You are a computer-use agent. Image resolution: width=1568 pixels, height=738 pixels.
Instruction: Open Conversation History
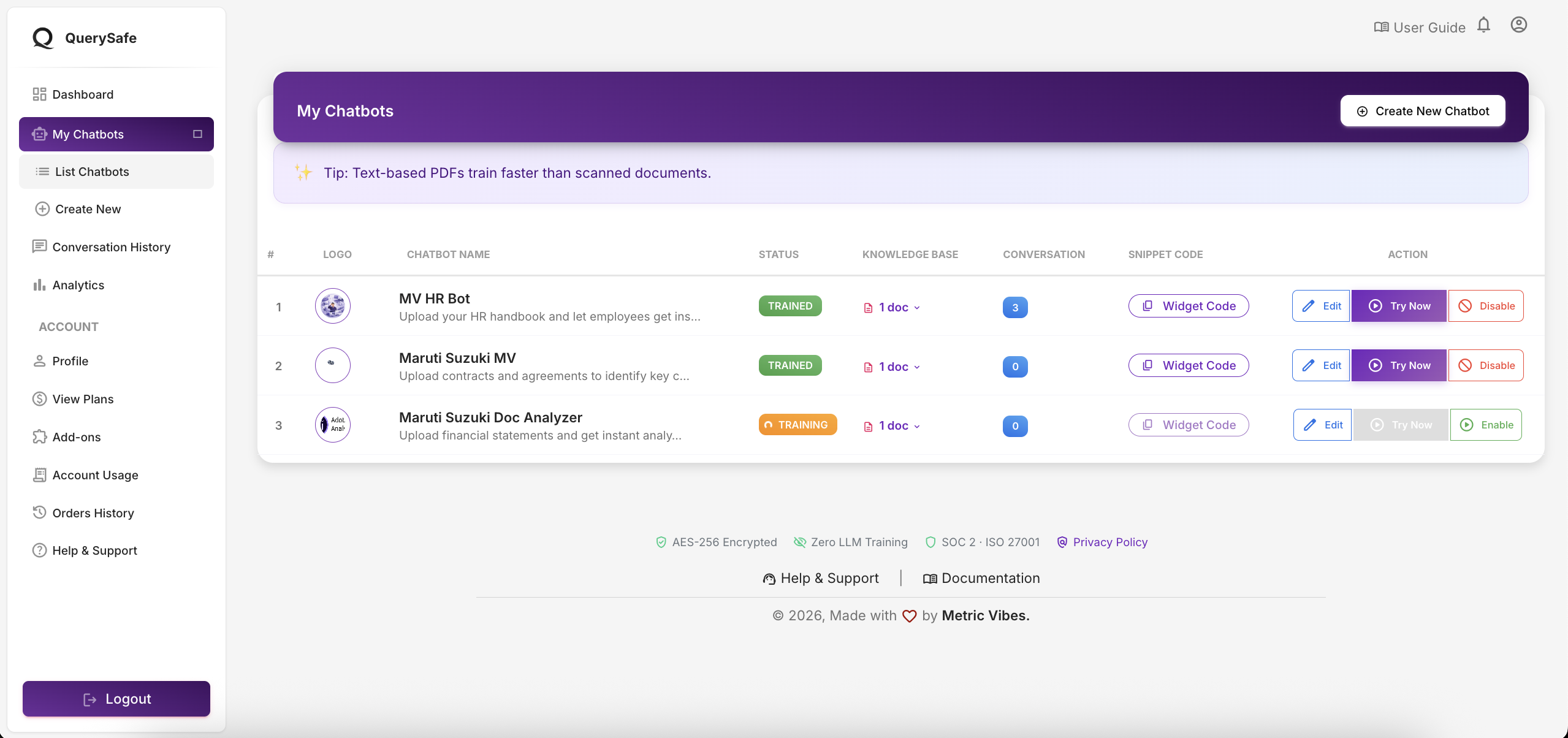(x=111, y=246)
